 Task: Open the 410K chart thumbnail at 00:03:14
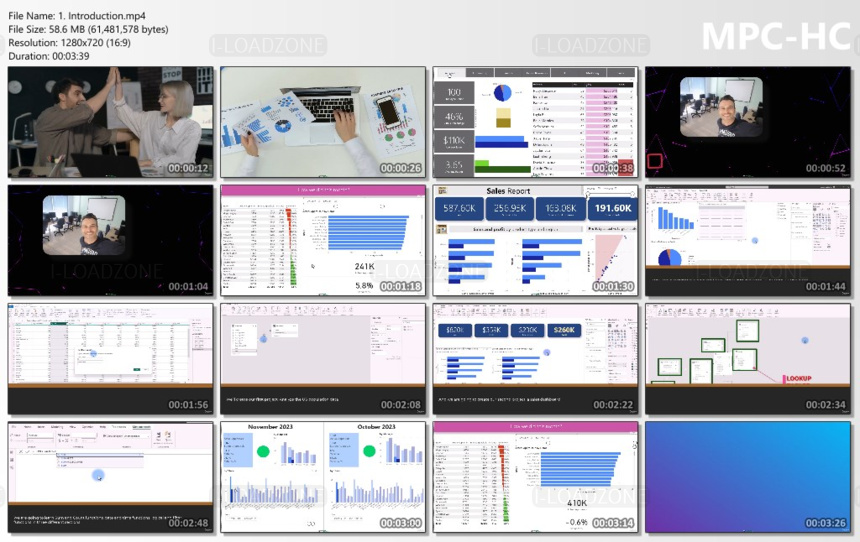535,477
